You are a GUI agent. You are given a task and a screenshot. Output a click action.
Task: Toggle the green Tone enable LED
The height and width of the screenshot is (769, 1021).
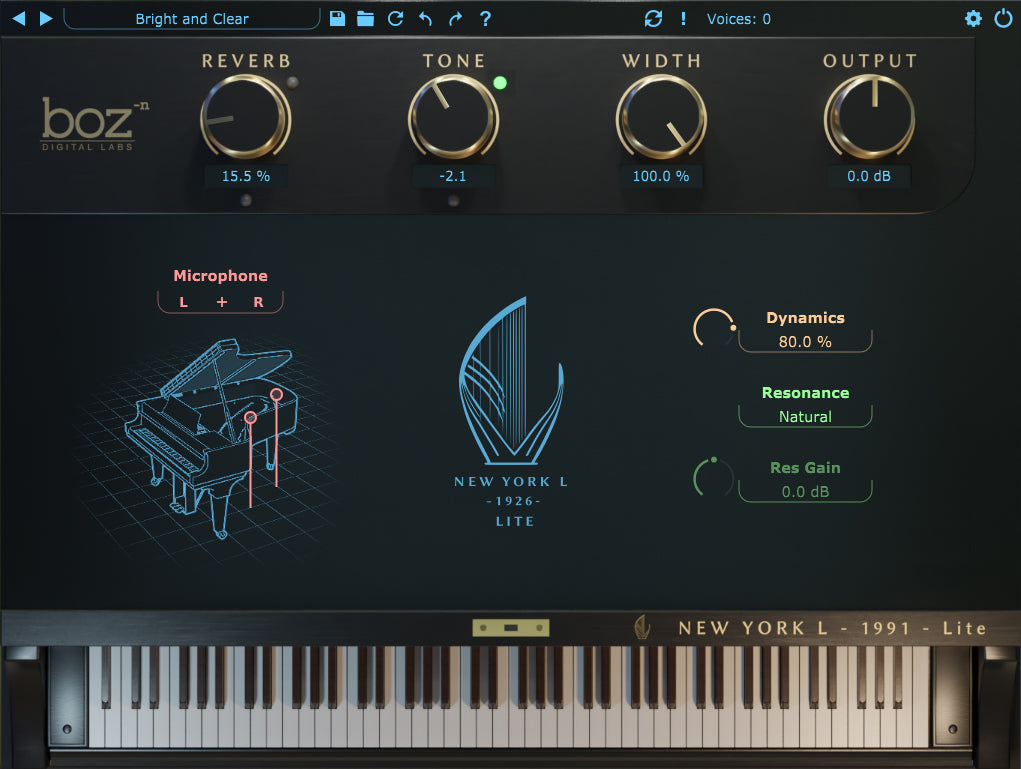[500, 83]
